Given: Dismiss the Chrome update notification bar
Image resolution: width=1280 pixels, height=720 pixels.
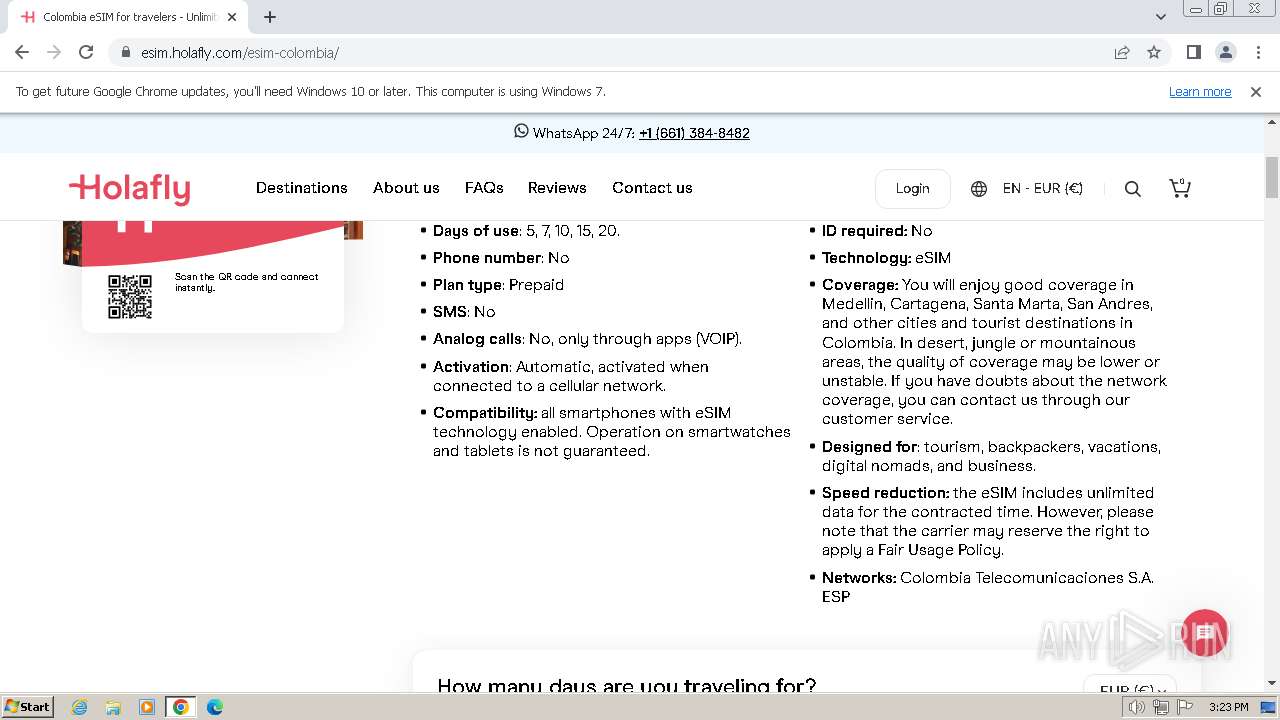Looking at the screenshot, I should [x=1256, y=91].
